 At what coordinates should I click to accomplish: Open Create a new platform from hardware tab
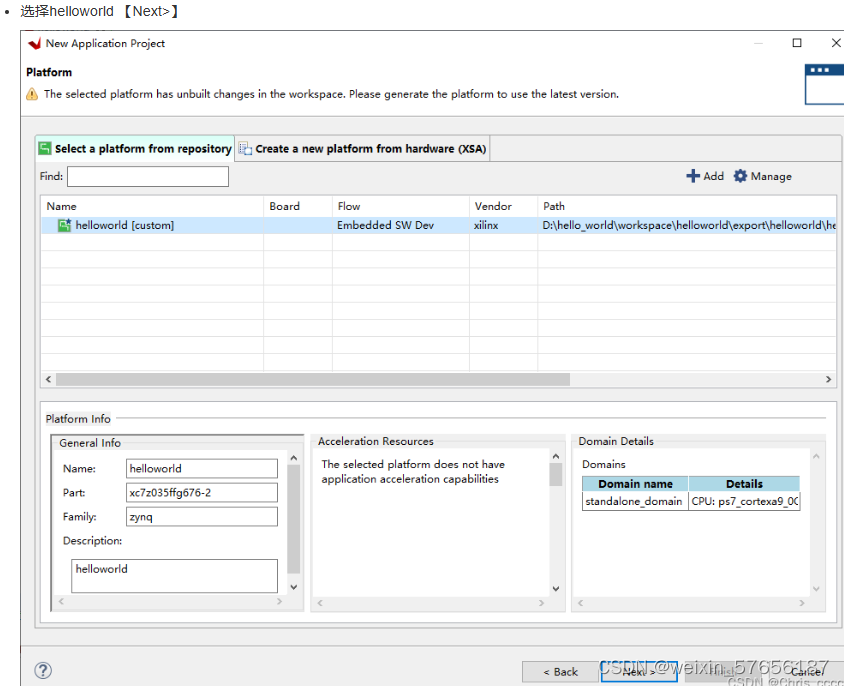tap(363, 149)
